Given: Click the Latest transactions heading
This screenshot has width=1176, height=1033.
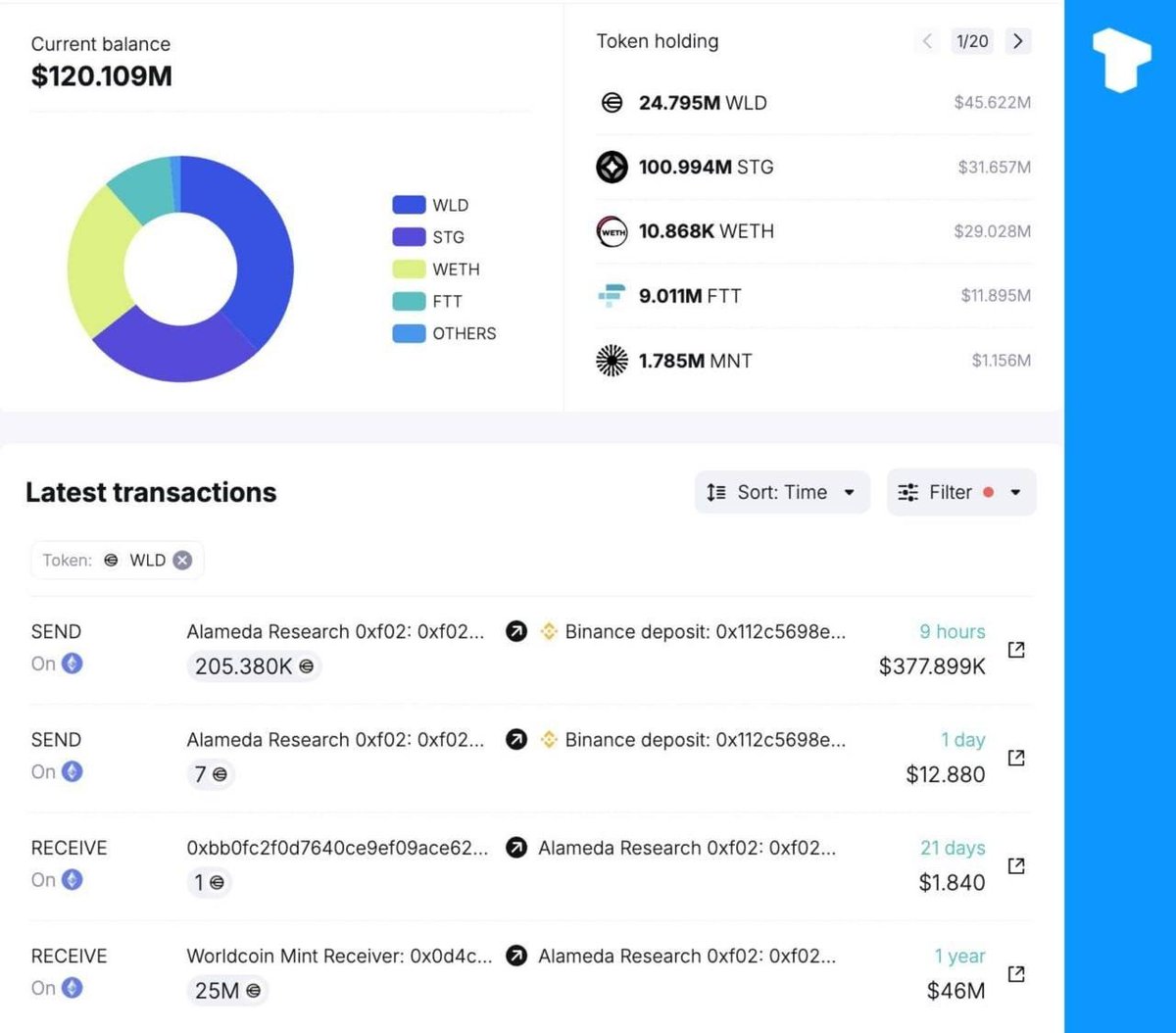Looking at the screenshot, I should pos(151,492).
